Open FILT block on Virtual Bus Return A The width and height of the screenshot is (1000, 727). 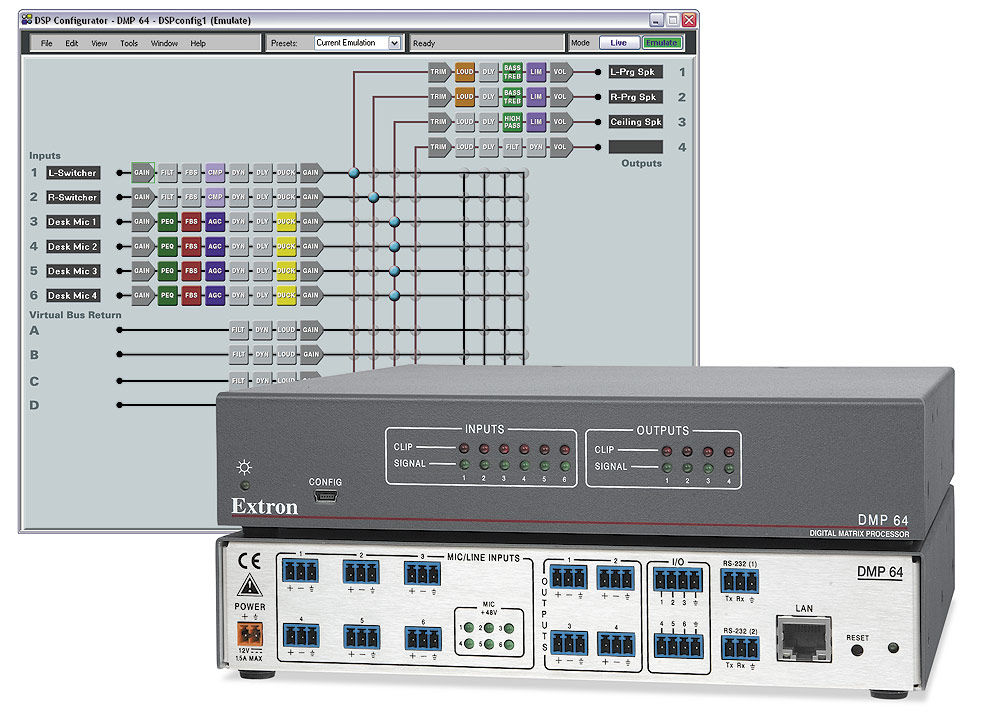click(x=239, y=330)
